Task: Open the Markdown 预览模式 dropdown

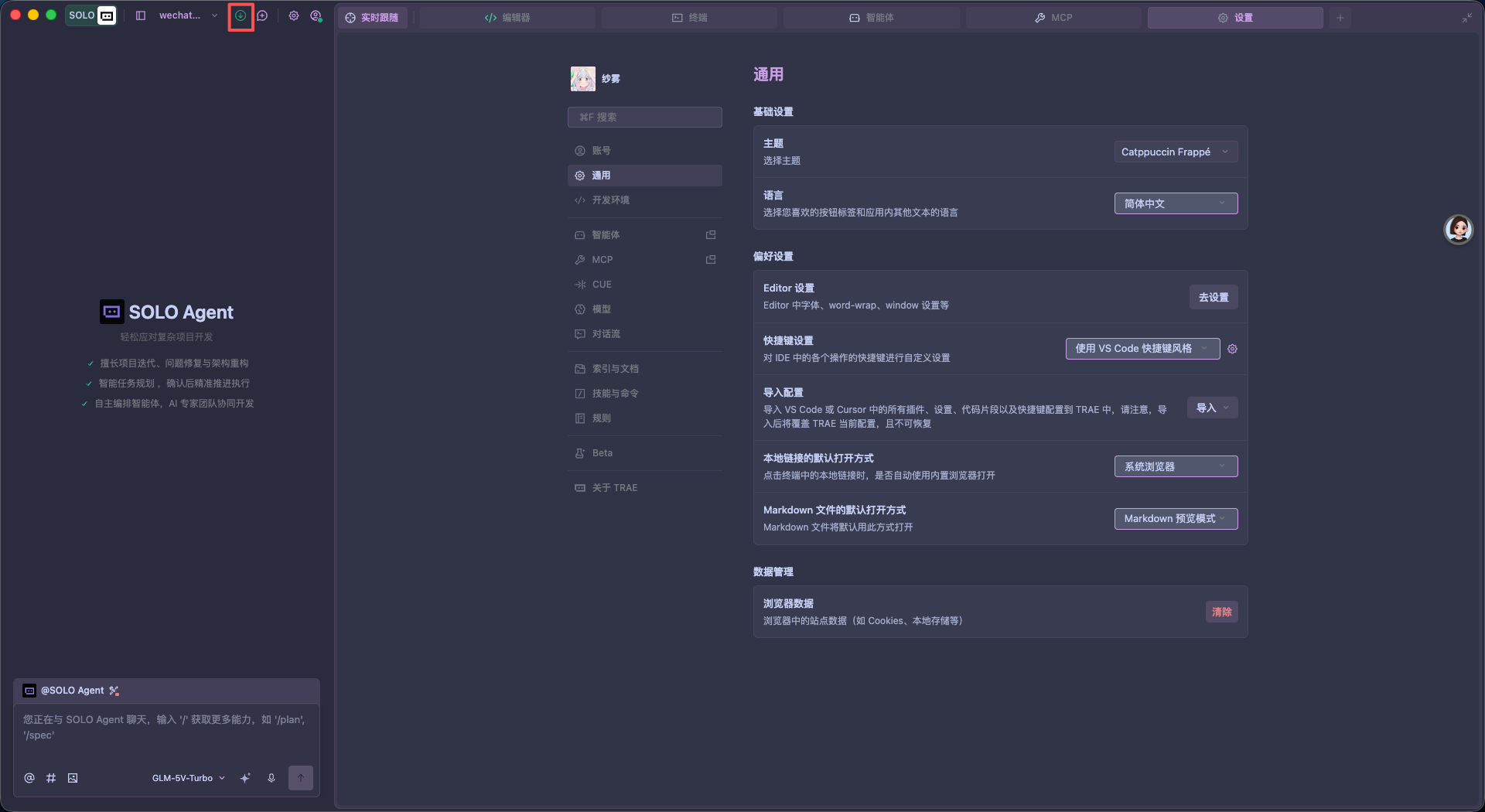Action: [x=1176, y=518]
